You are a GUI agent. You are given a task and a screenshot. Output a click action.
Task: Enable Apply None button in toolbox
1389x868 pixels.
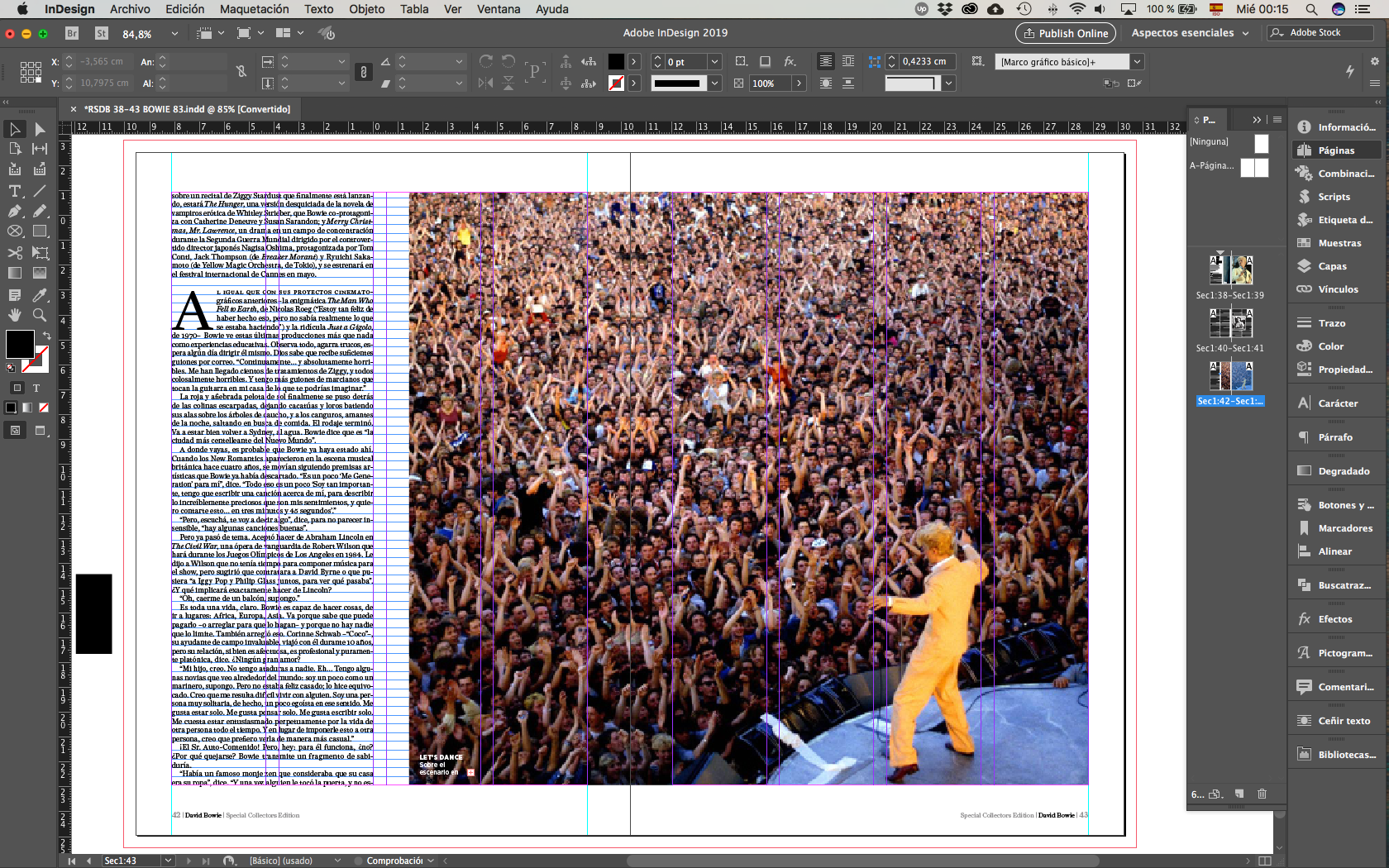point(44,408)
